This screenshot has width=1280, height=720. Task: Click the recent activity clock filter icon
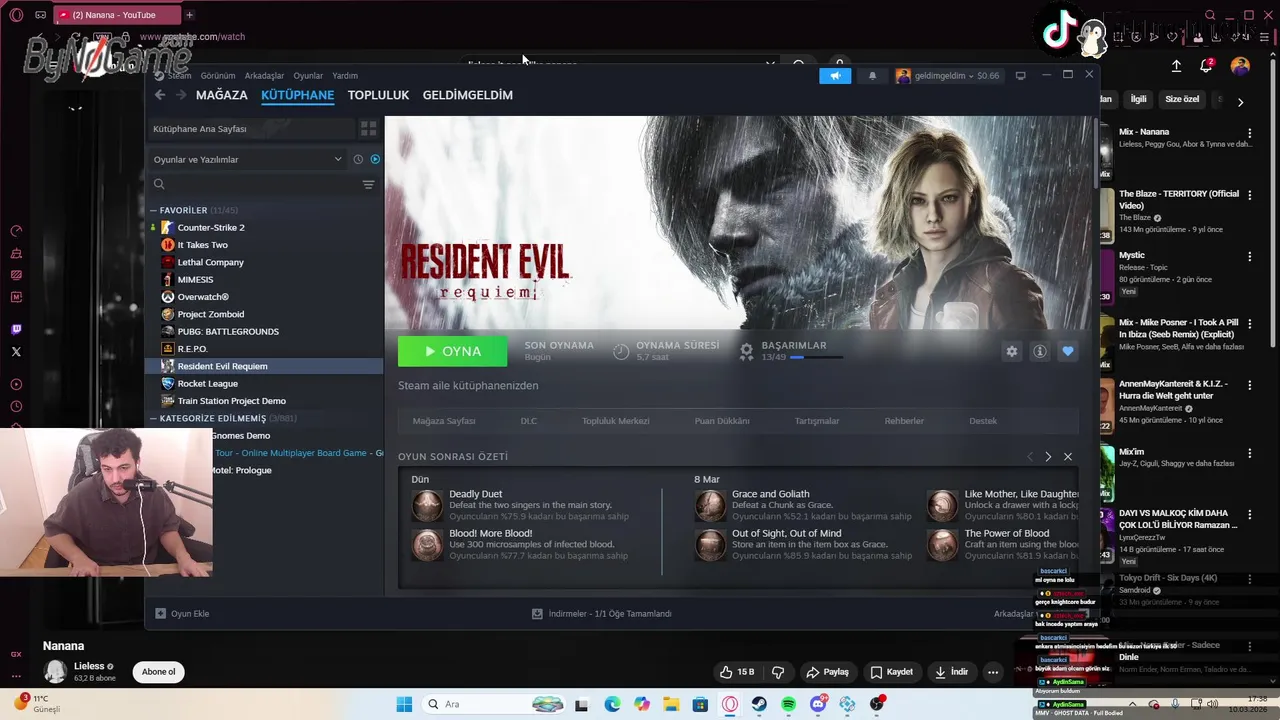click(358, 159)
